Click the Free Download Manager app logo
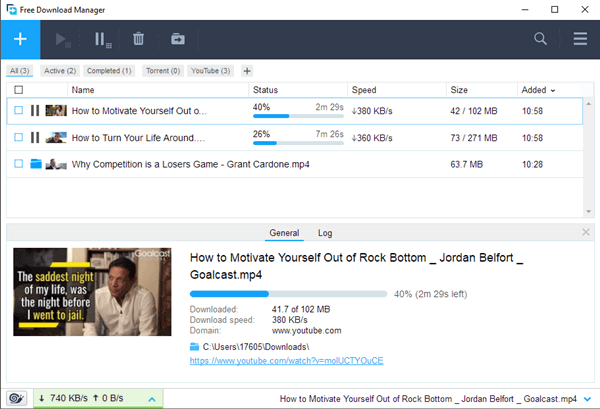Viewport: 600px width, 409px height. coord(11,9)
